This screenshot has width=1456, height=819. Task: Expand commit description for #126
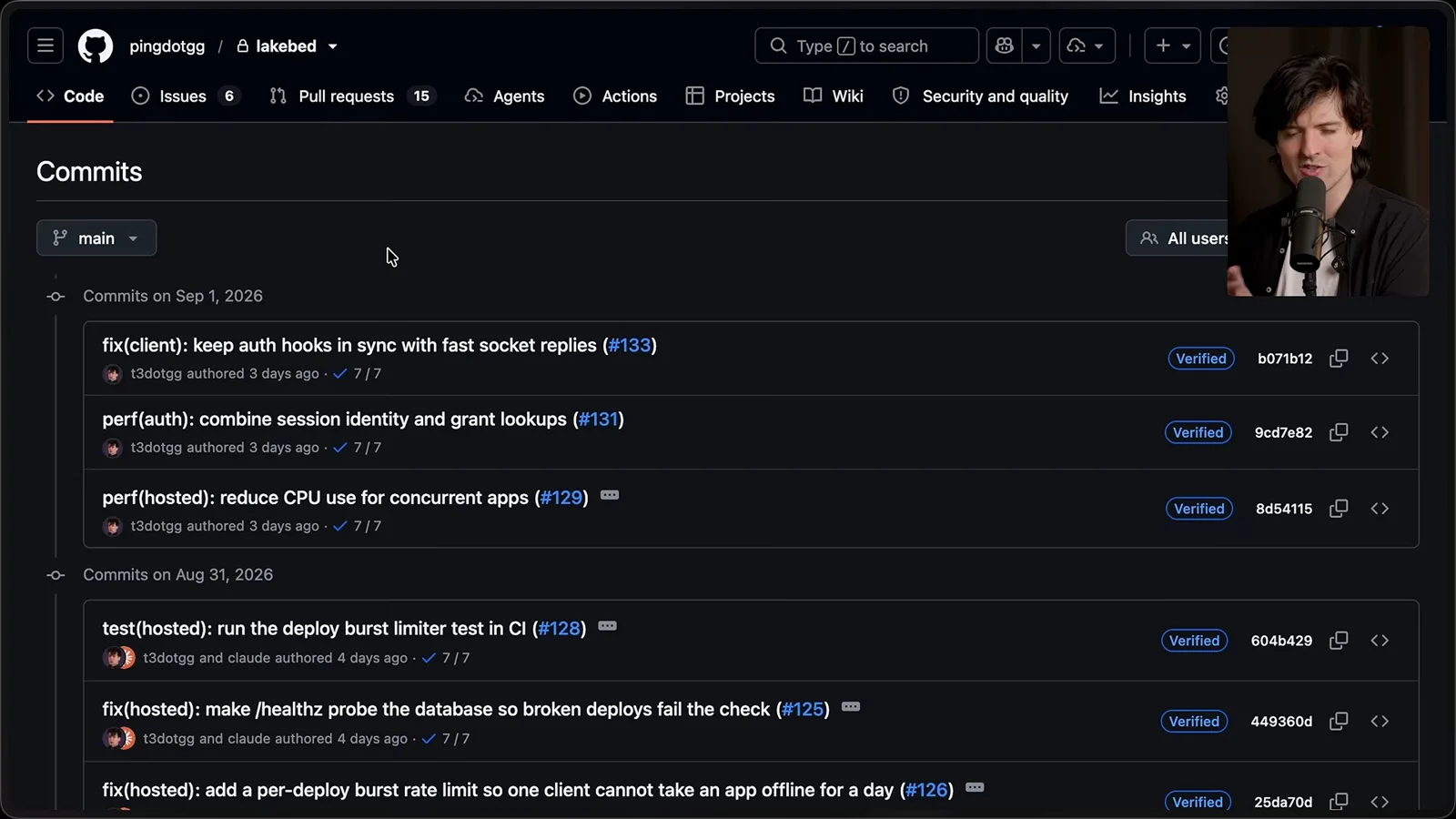[x=975, y=788]
